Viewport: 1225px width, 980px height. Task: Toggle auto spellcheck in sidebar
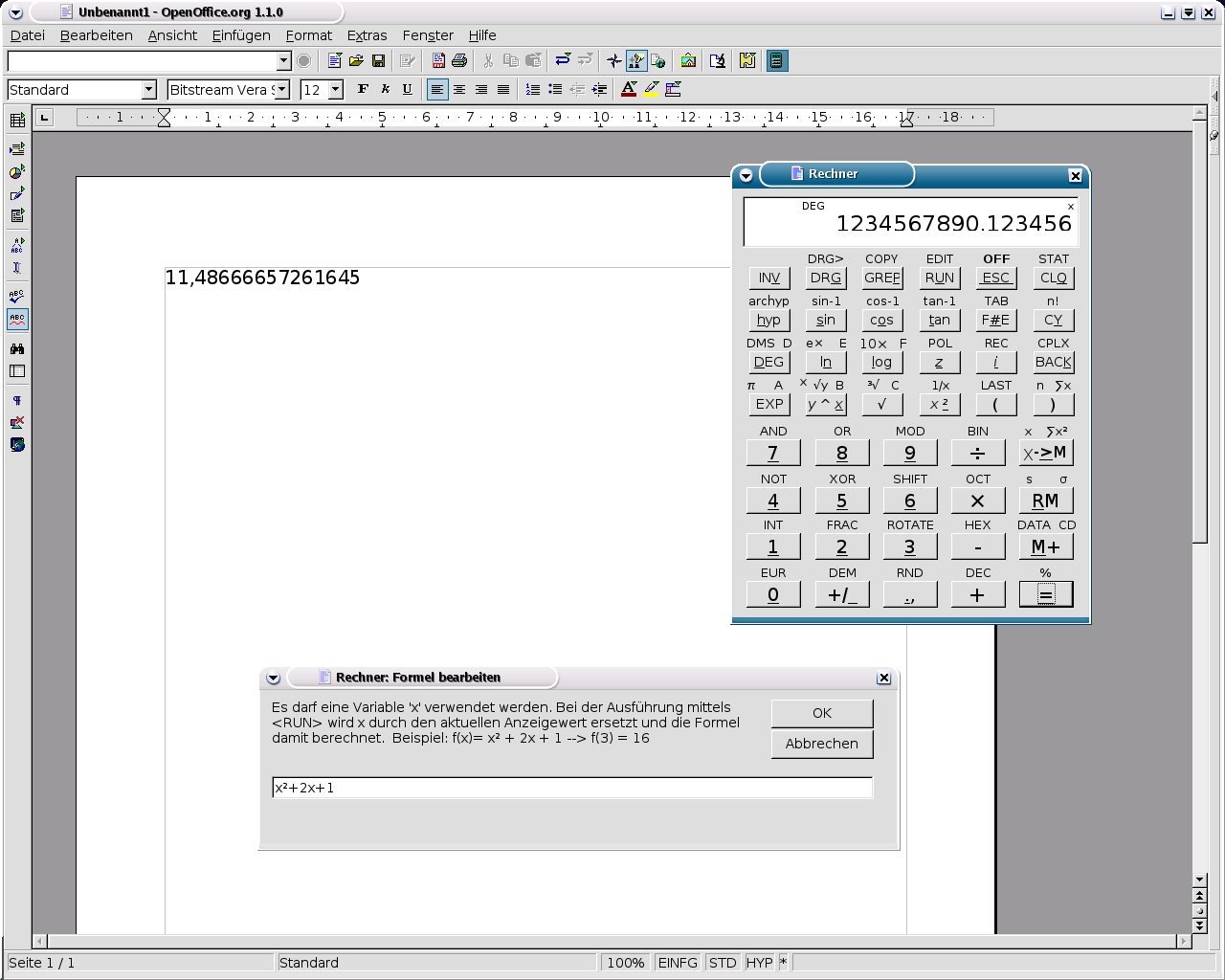point(17,319)
